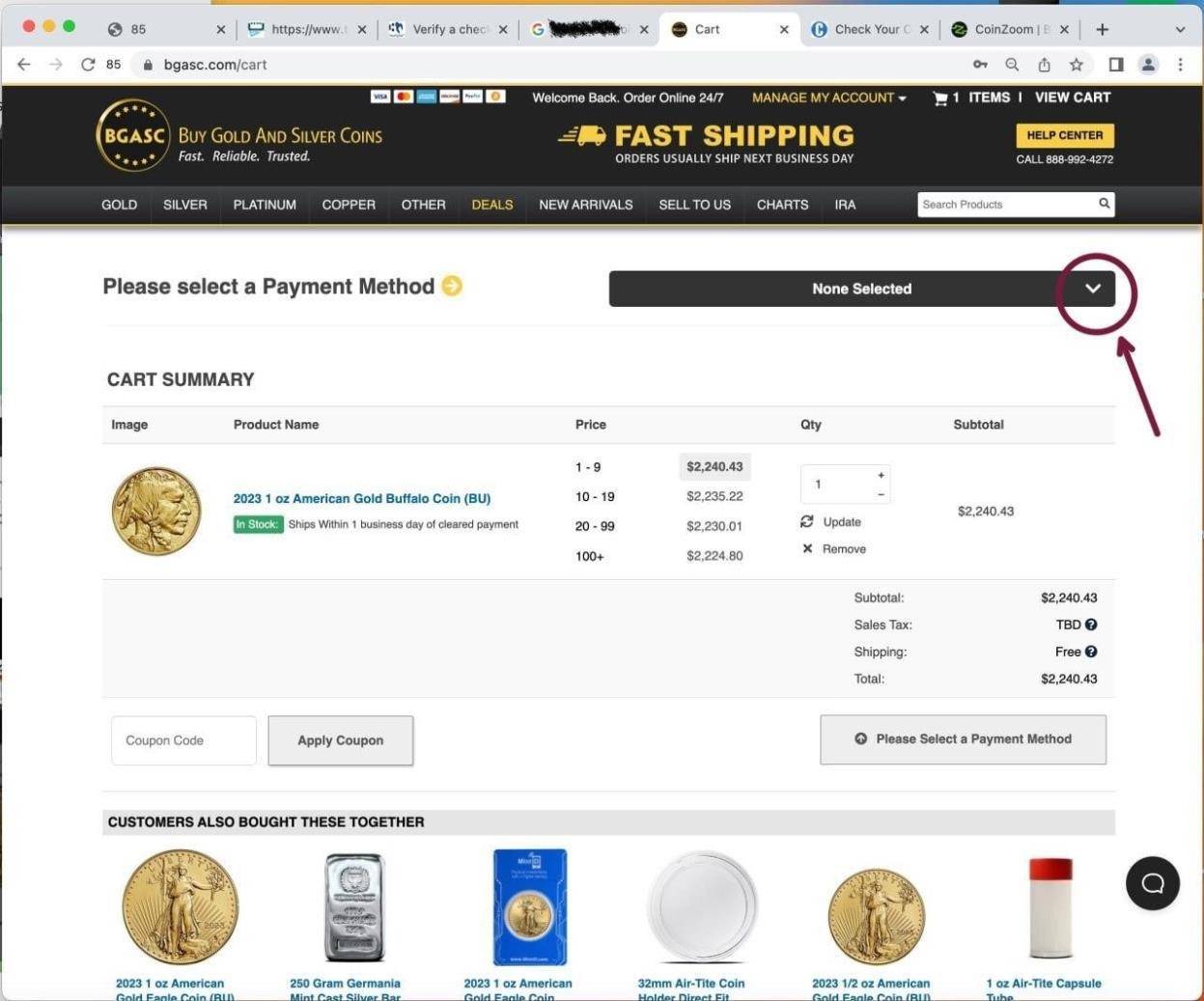Switch to the tab titled 85

(x=164, y=29)
